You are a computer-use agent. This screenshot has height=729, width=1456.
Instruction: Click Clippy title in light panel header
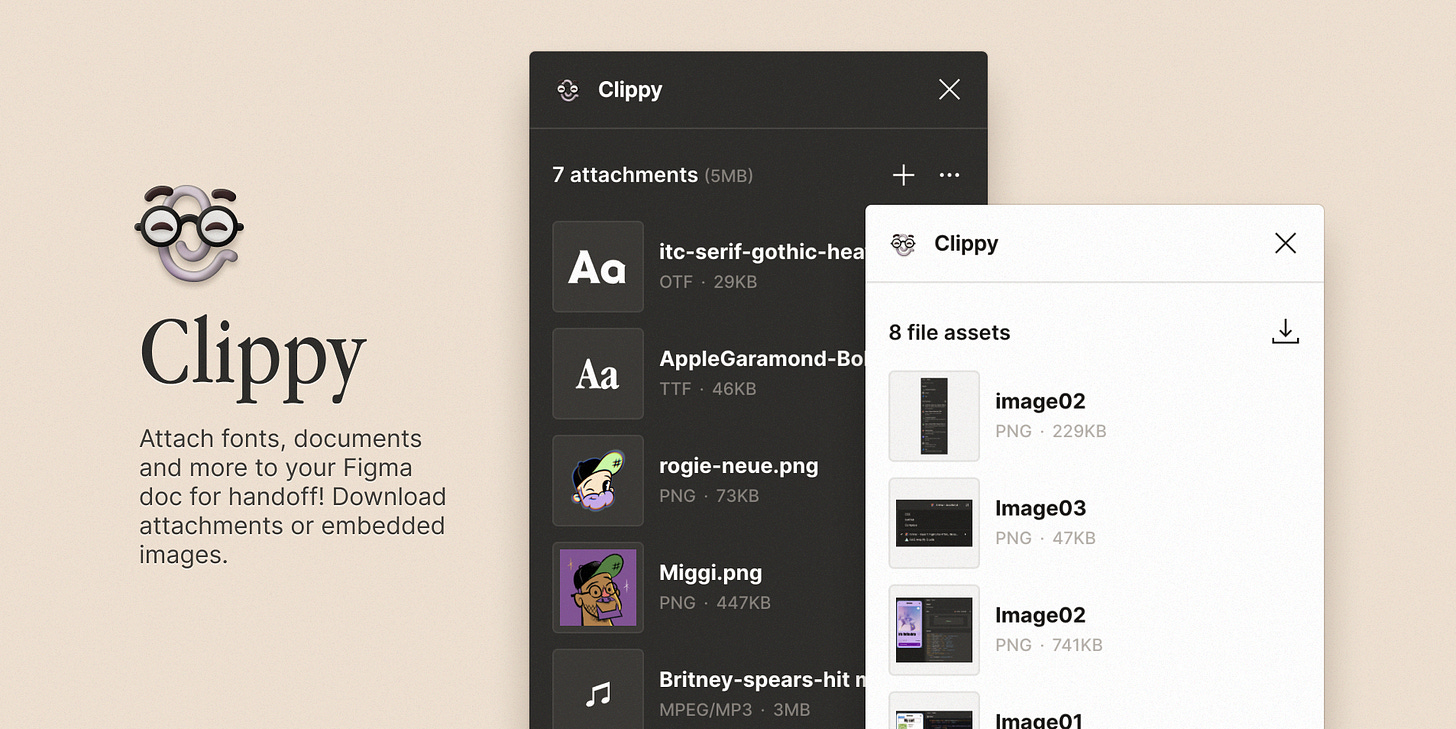click(x=966, y=244)
